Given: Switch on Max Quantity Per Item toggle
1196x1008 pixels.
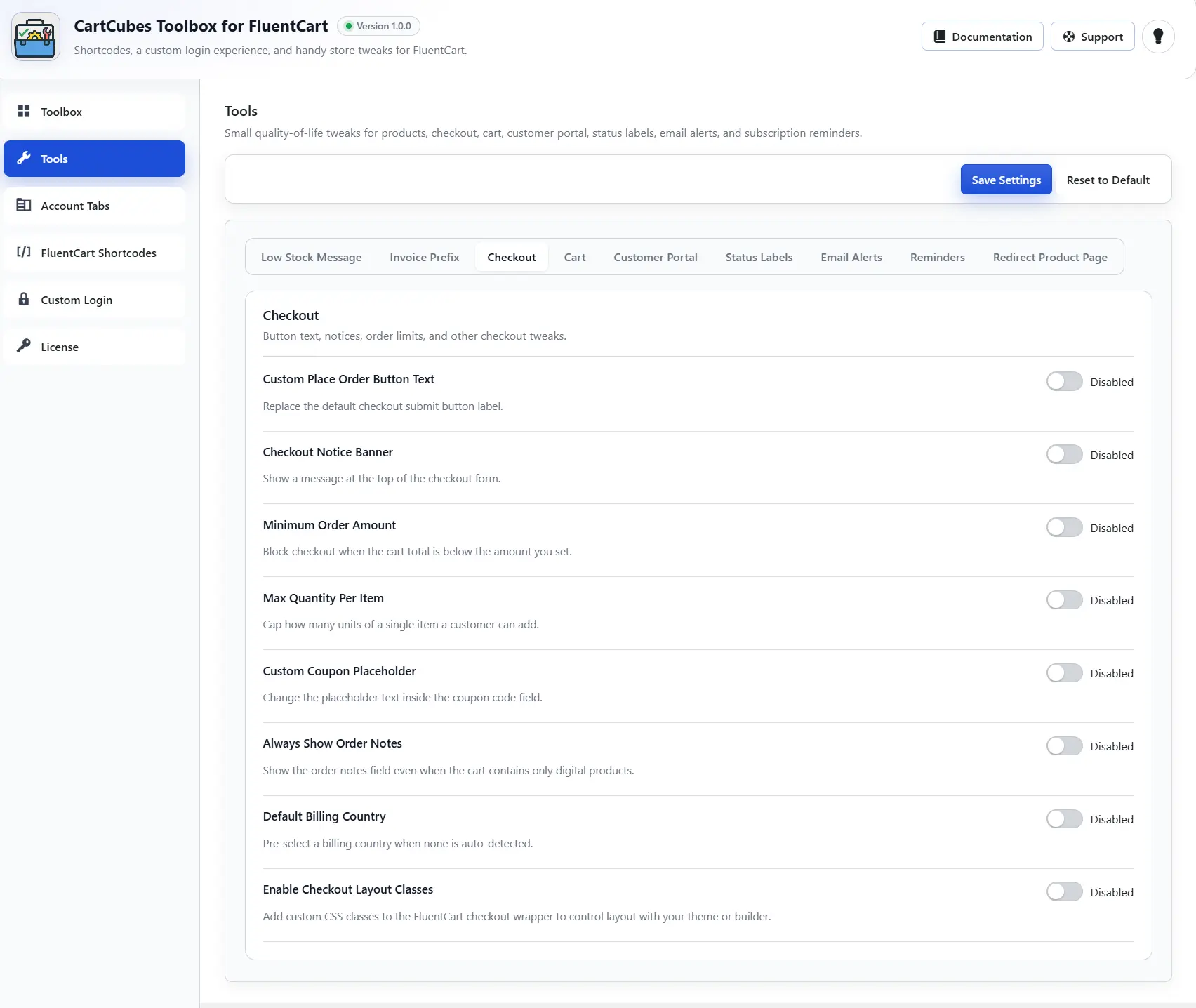Looking at the screenshot, I should [1064, 600].
